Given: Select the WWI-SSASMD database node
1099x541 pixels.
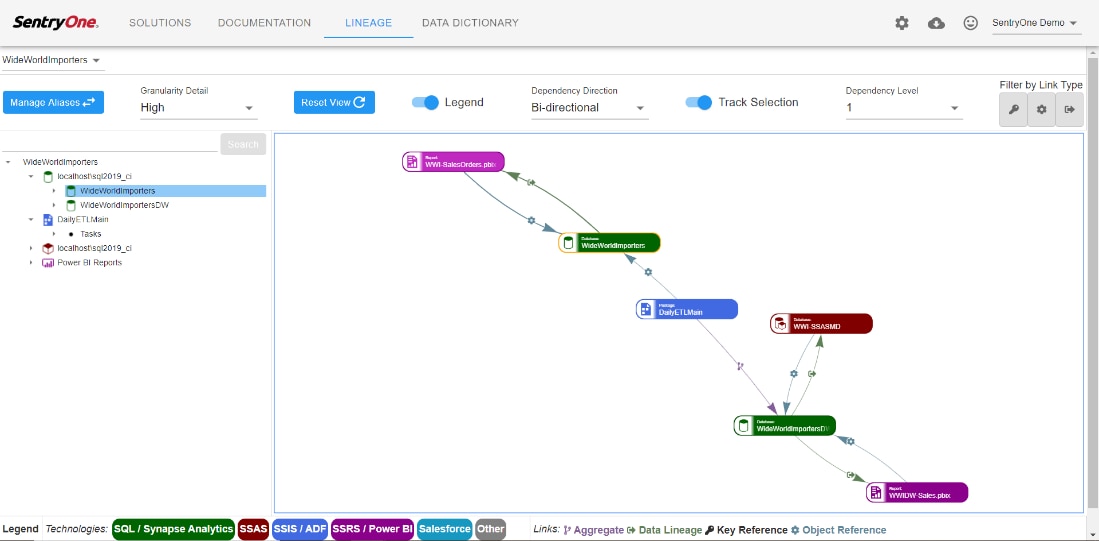Looking at the screenshot, I should point(821,324).
